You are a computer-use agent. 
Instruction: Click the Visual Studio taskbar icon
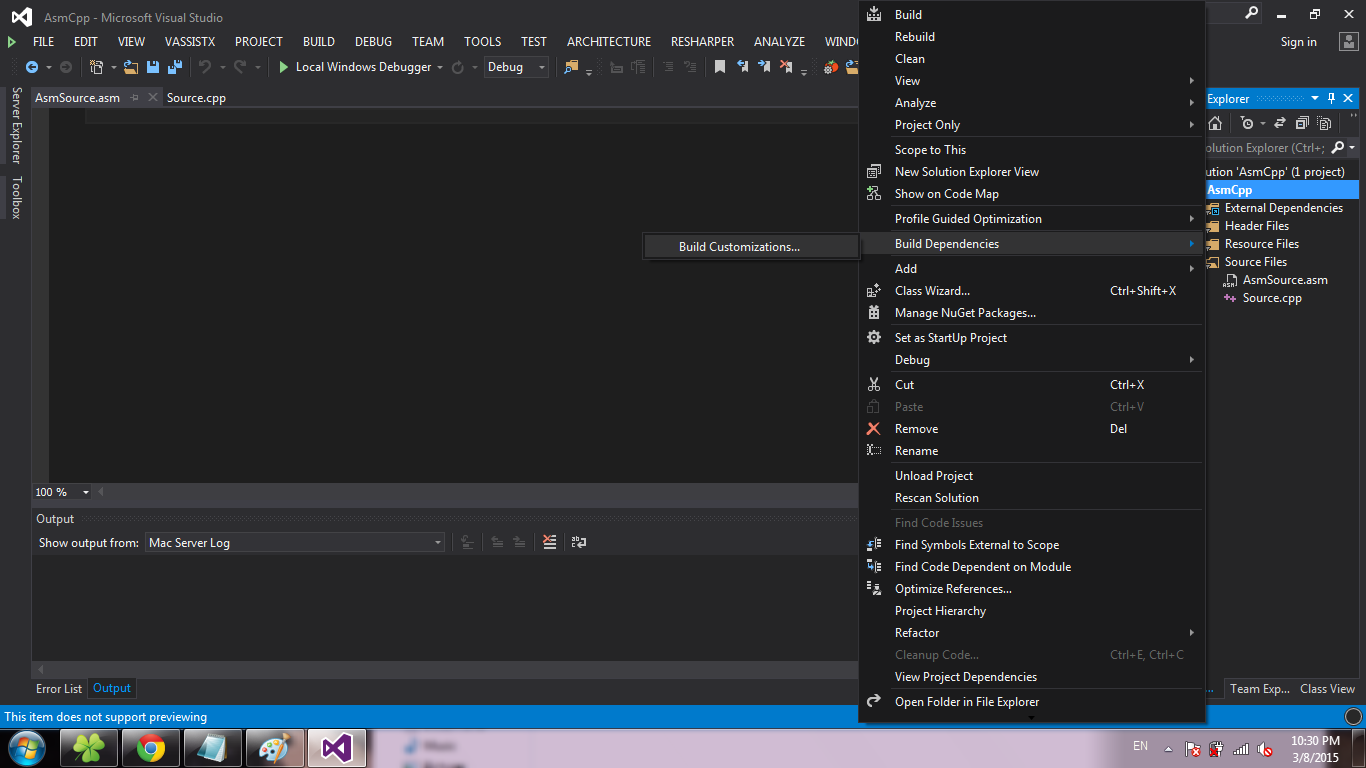point(336,748)
